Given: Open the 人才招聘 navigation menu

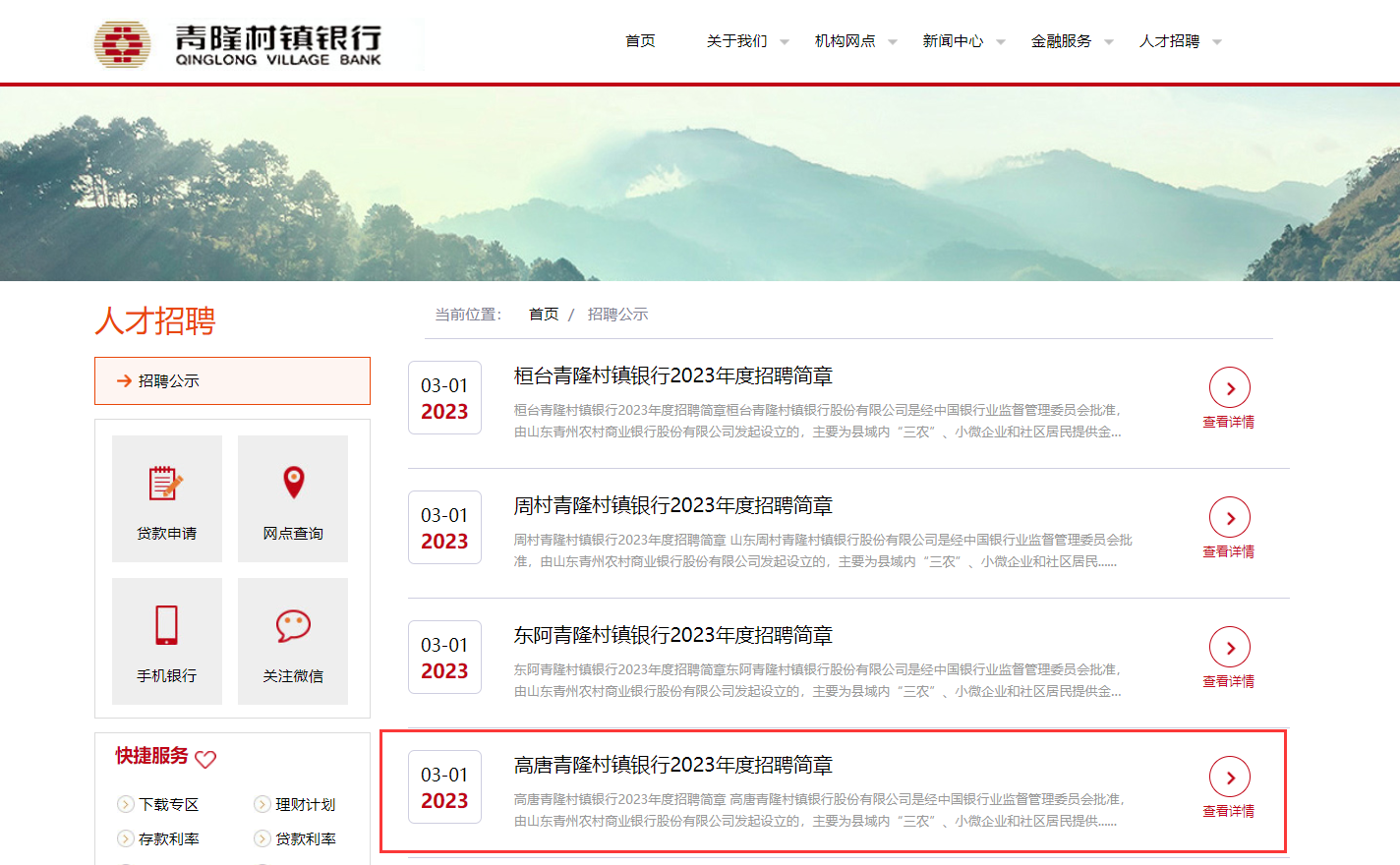Looking at the screenshot, I should tap(1169, 40).
